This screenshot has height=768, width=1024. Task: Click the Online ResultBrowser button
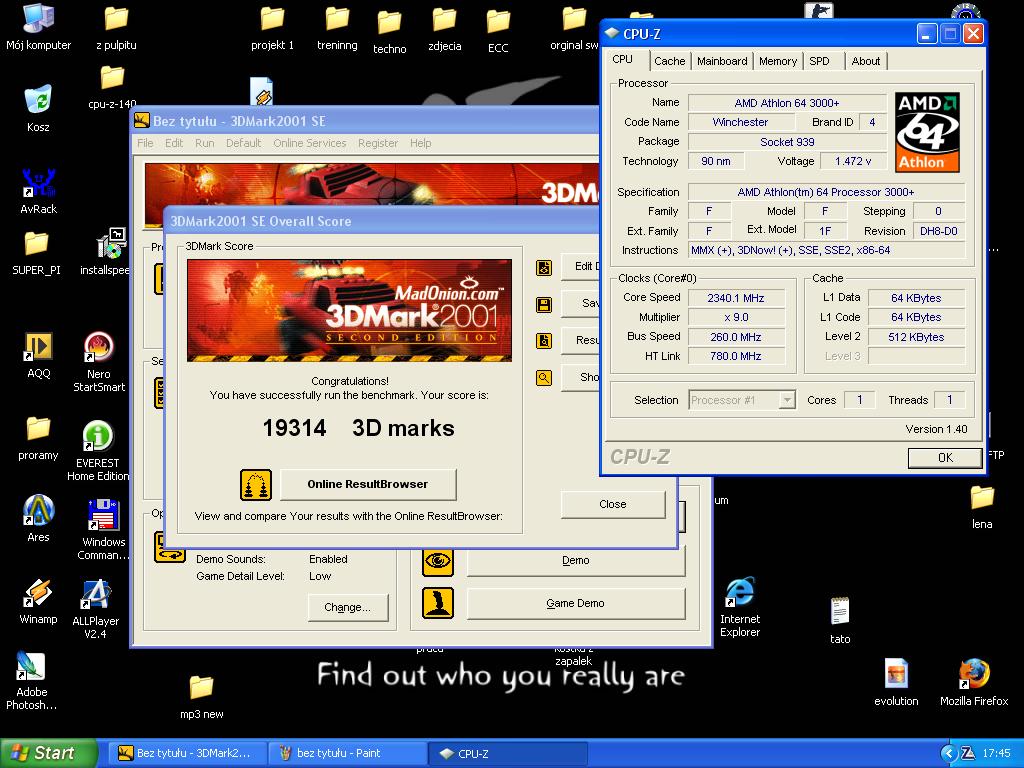[x=368, y=484]
